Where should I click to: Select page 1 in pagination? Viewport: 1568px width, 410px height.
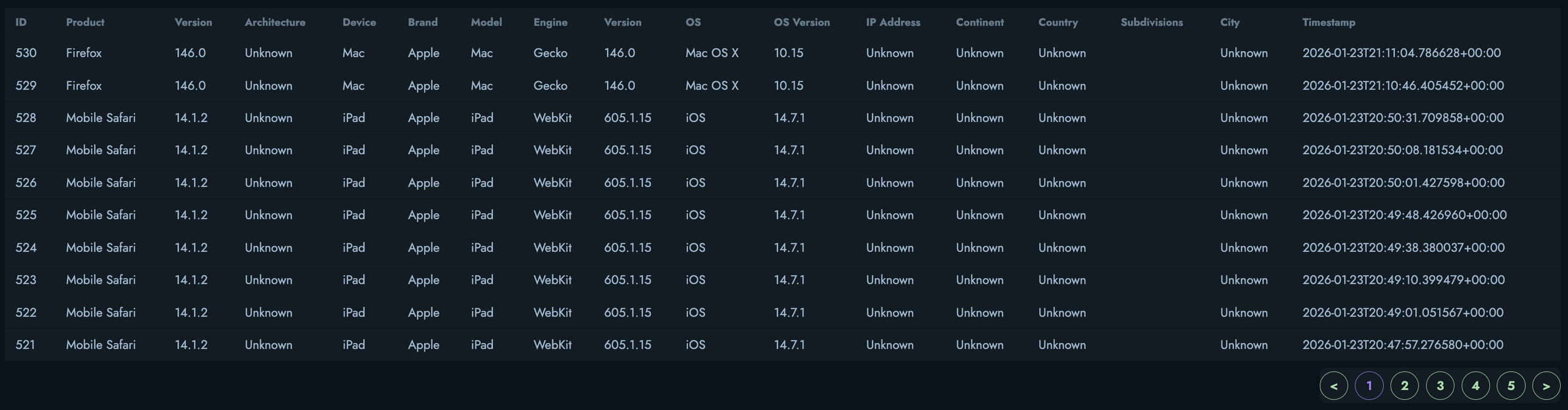tap(1369, 386)
